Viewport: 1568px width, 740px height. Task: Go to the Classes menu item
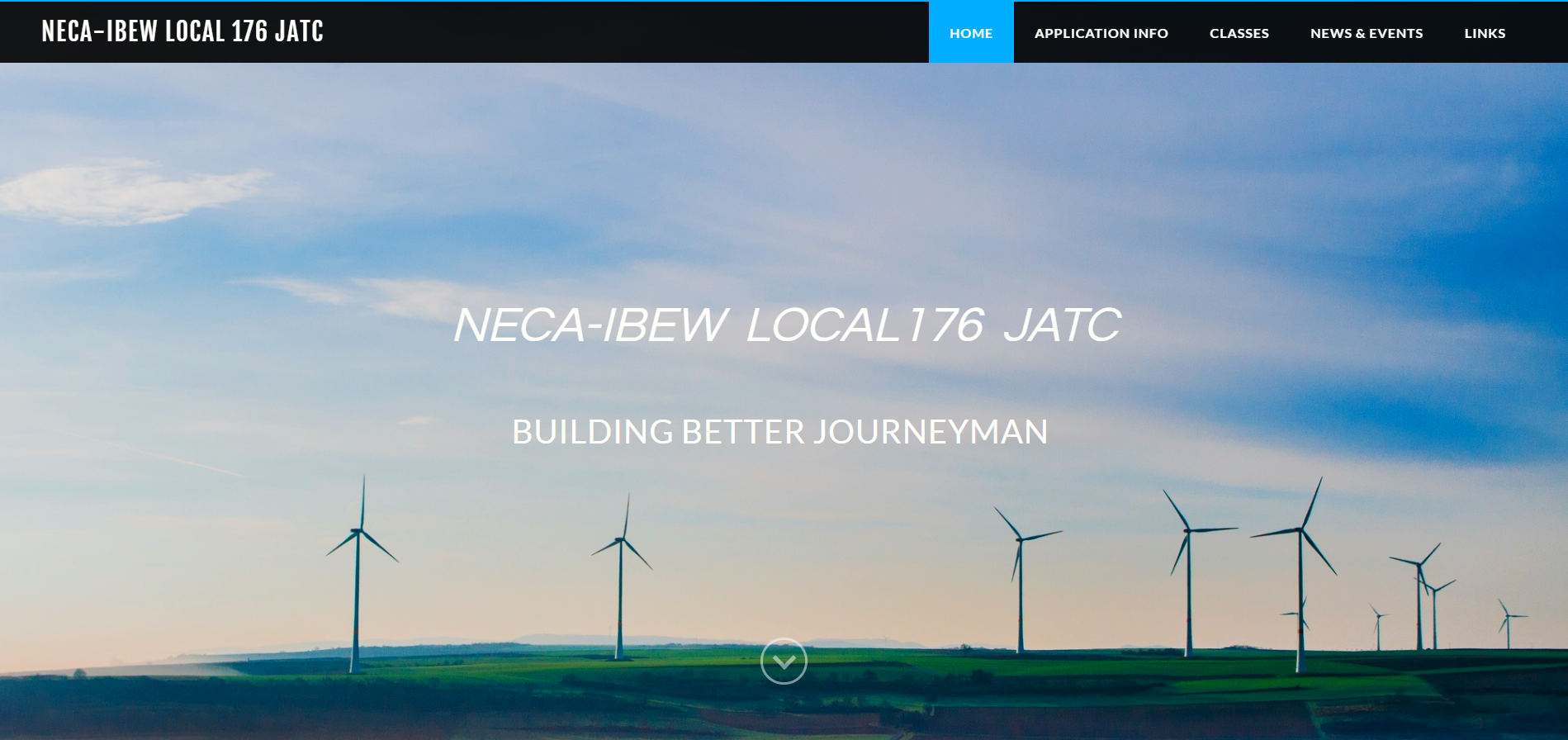[x=1239, y=33]
